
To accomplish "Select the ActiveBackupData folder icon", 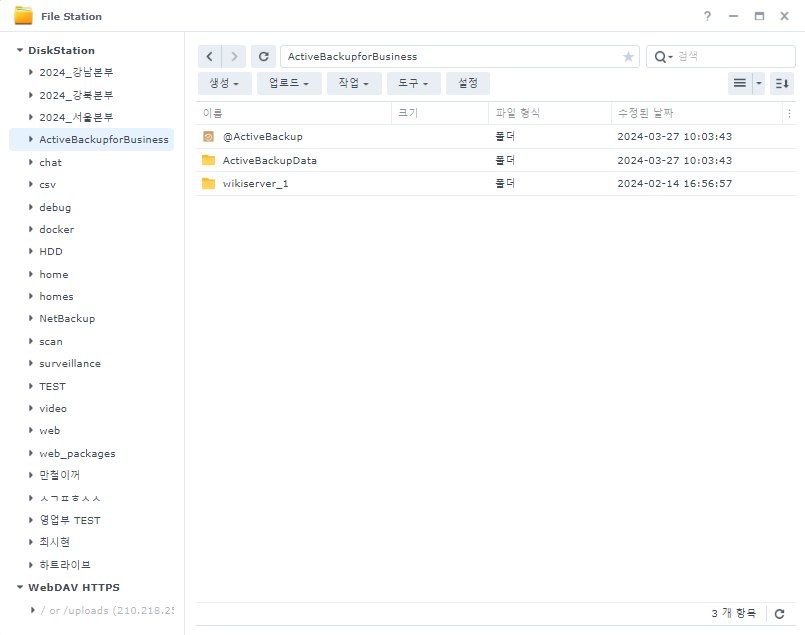I will click(208, 160).
